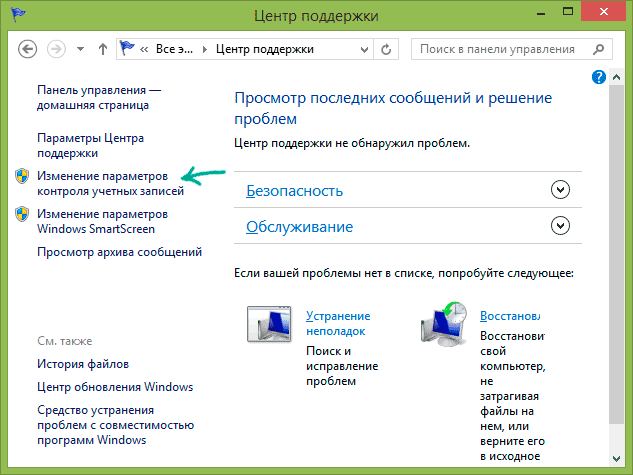
Task: Expand the 'Безопасность' section heading
Action: (x=294, y=190)
